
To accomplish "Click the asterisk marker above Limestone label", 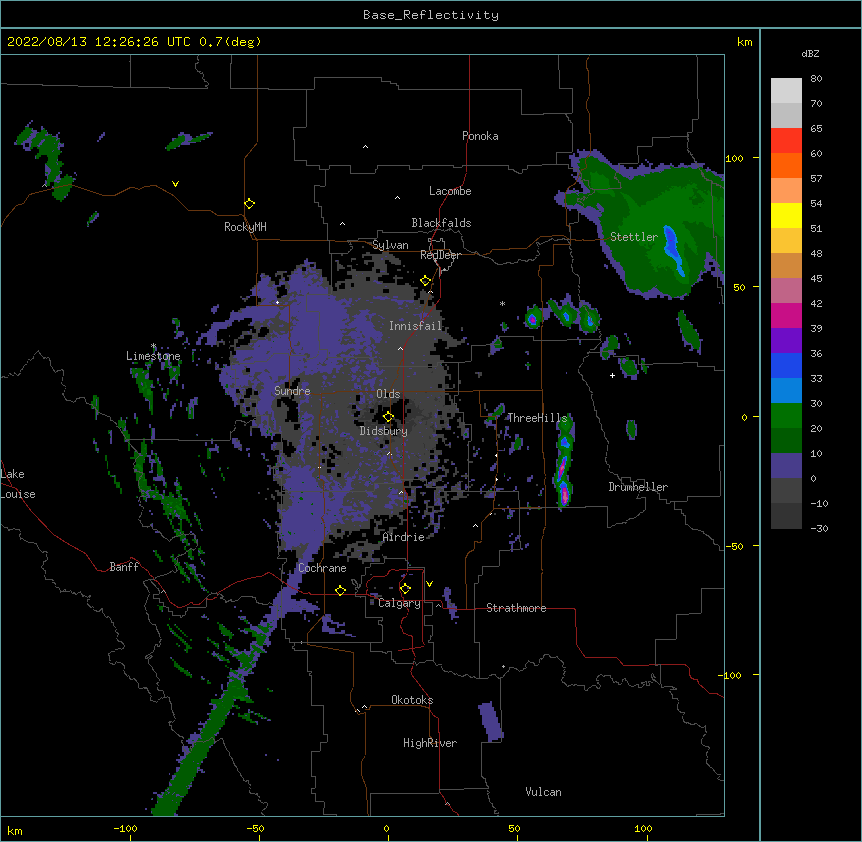I will 153,346.
